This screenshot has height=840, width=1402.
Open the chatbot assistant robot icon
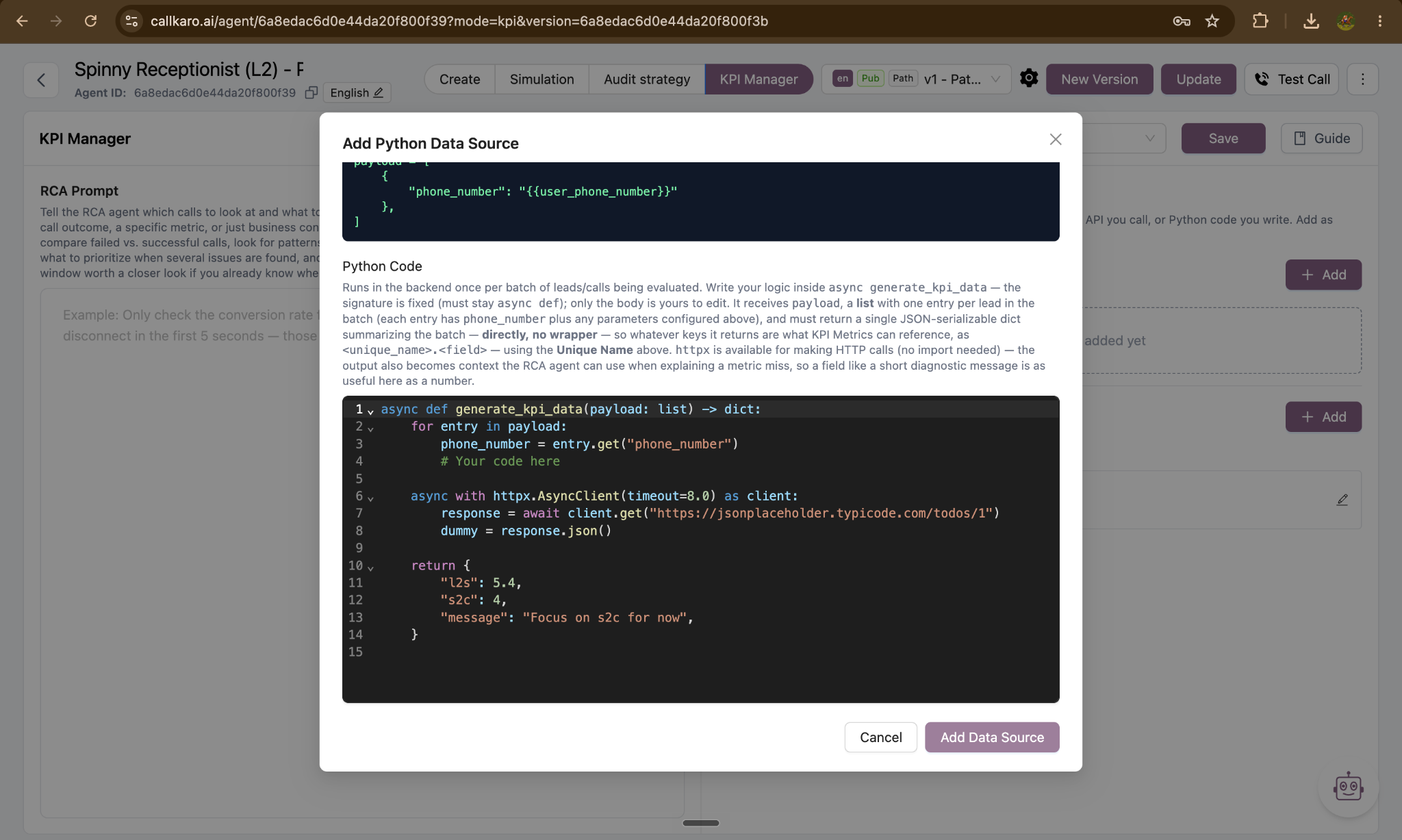pyautogui.click(x=1348, y=787)
